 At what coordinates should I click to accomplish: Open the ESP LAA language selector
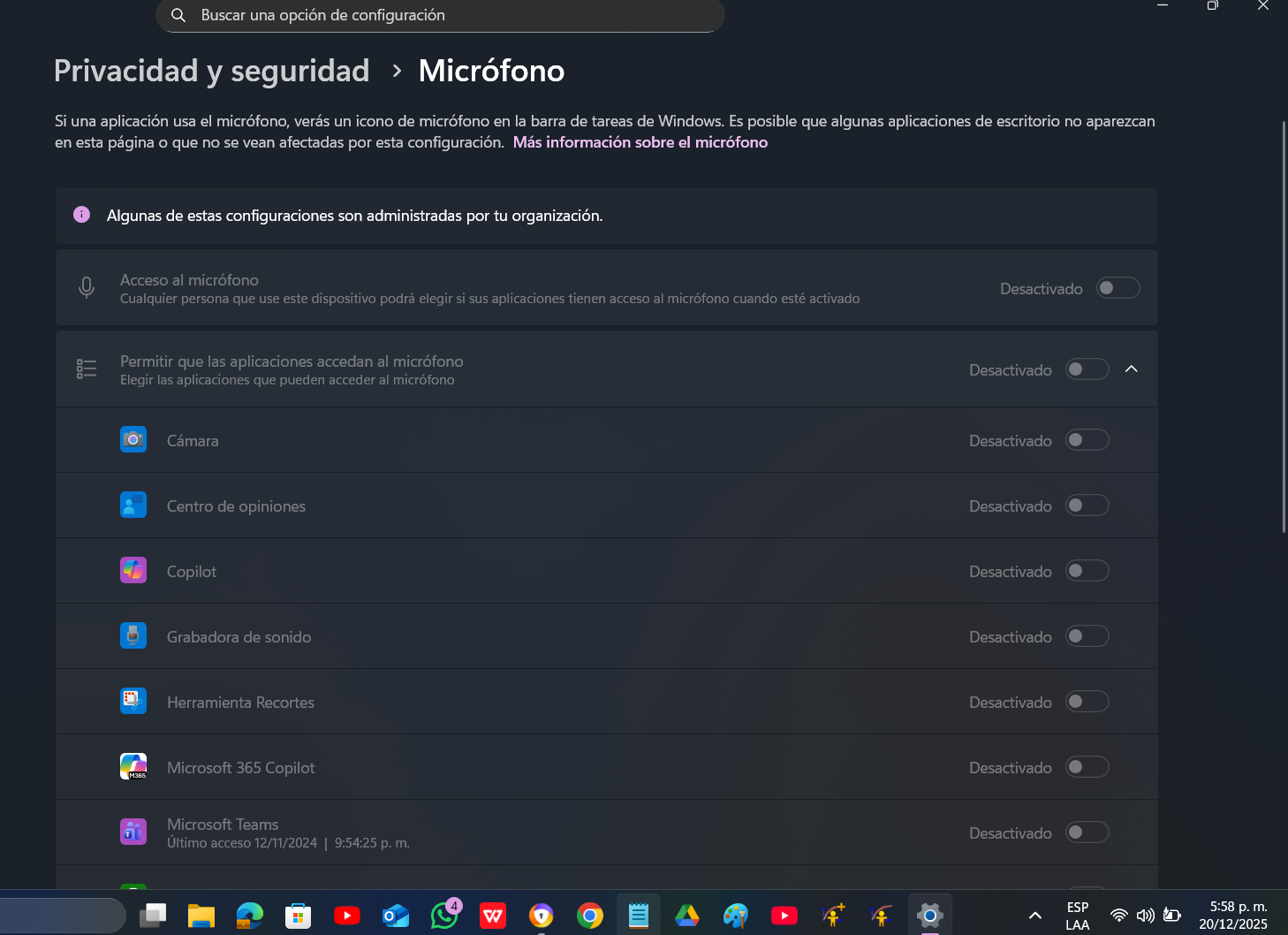pyautogui.click(x=1078, y=916)
